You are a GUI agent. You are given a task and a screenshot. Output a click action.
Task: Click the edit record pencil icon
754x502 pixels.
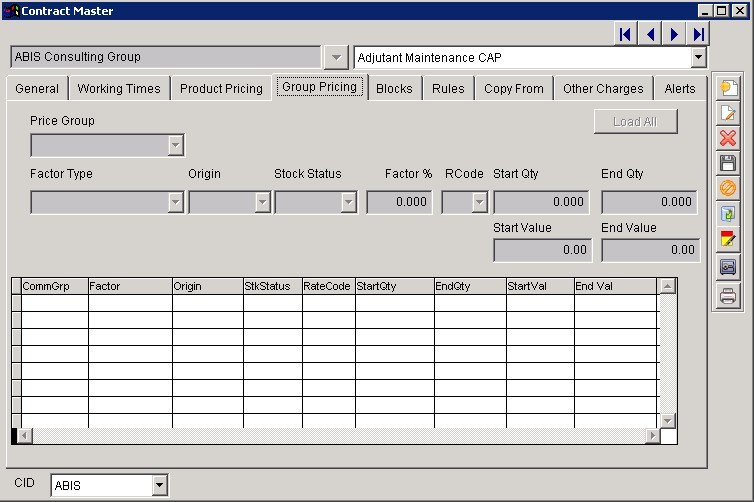tap(728, 113)
